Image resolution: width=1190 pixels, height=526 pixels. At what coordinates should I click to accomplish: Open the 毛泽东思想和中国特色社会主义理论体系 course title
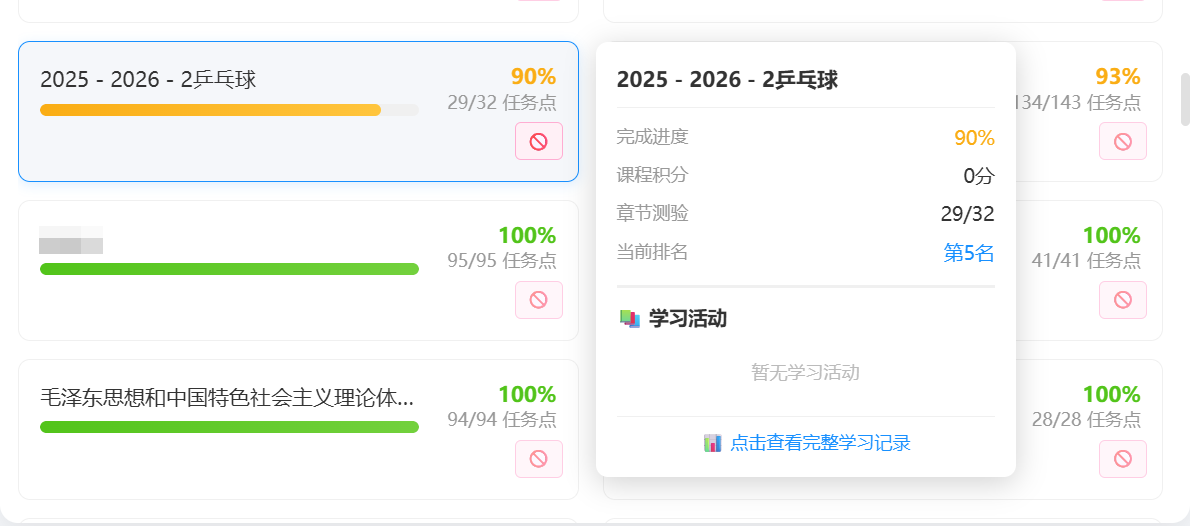coord(227,398)
